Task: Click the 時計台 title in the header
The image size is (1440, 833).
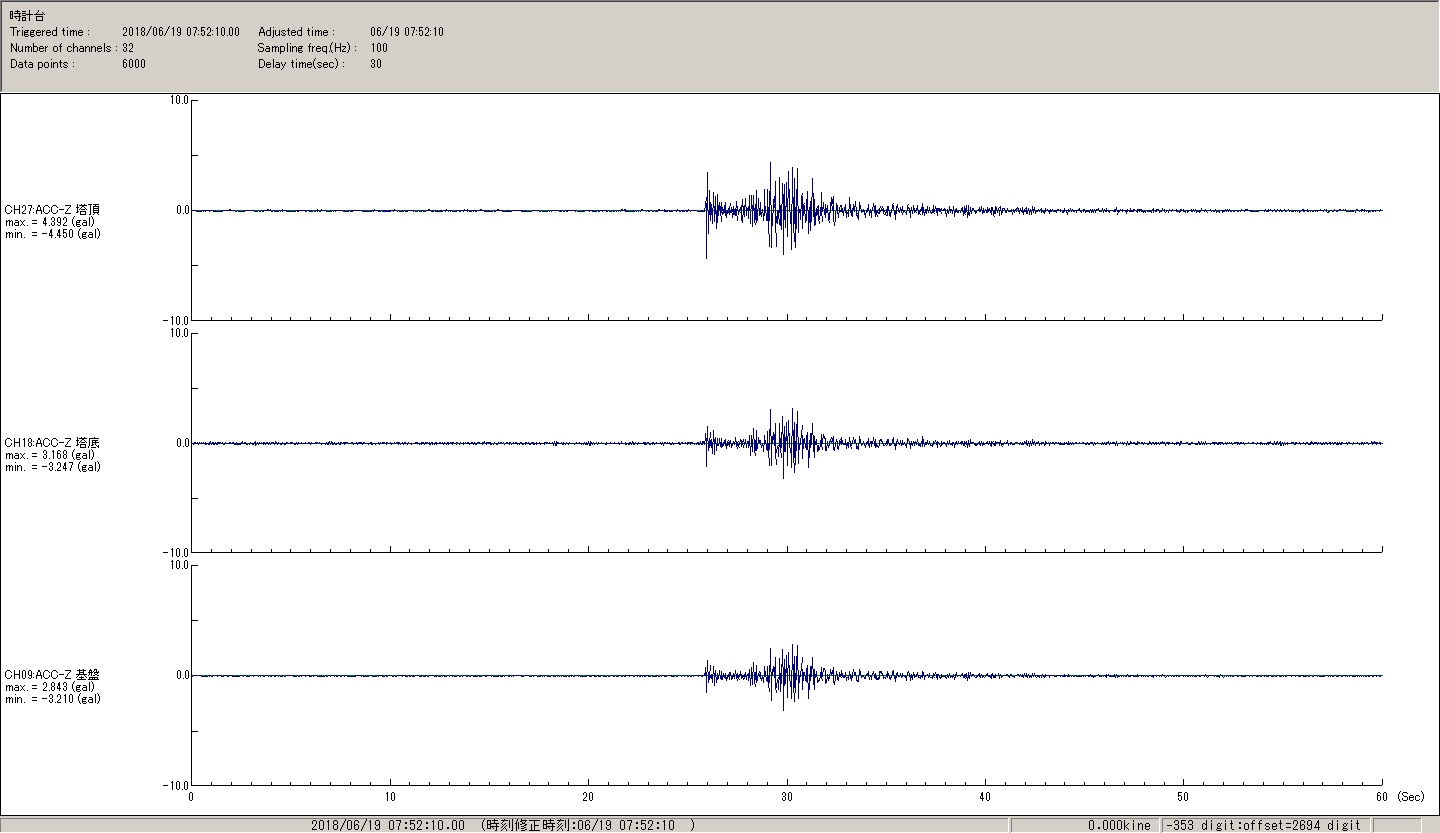Action: point(27,16)
